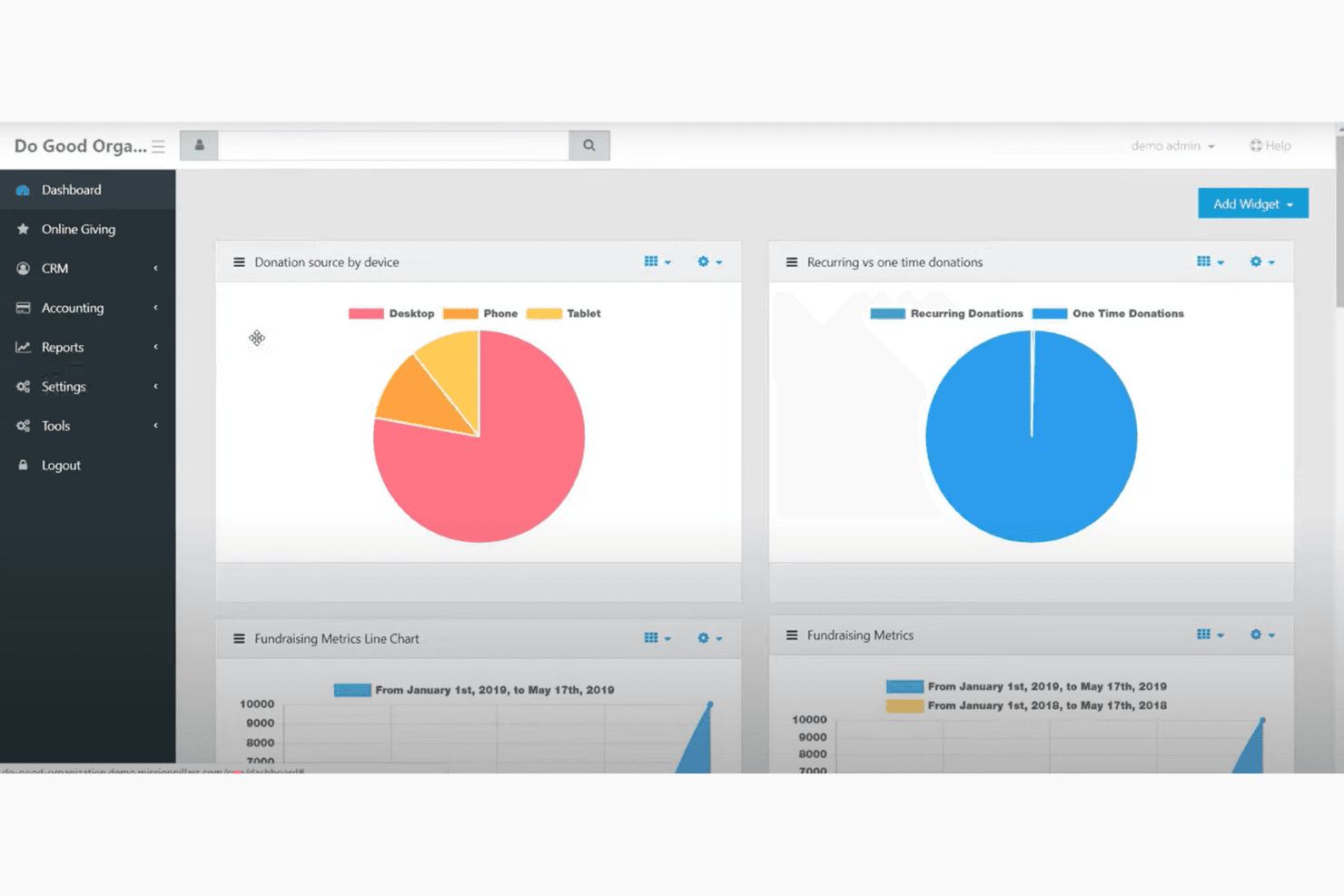
Task: Open grid layout dropdown on Recurring vs one time widget
Action: click(x=1211, y=261)
